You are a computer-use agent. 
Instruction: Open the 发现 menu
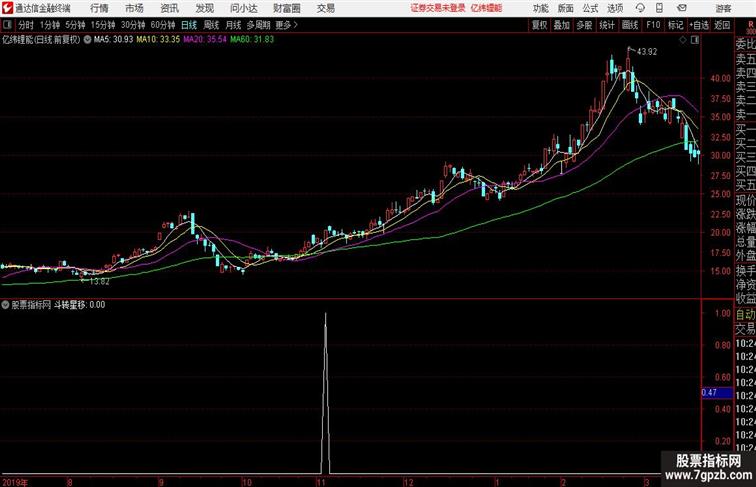204,8
